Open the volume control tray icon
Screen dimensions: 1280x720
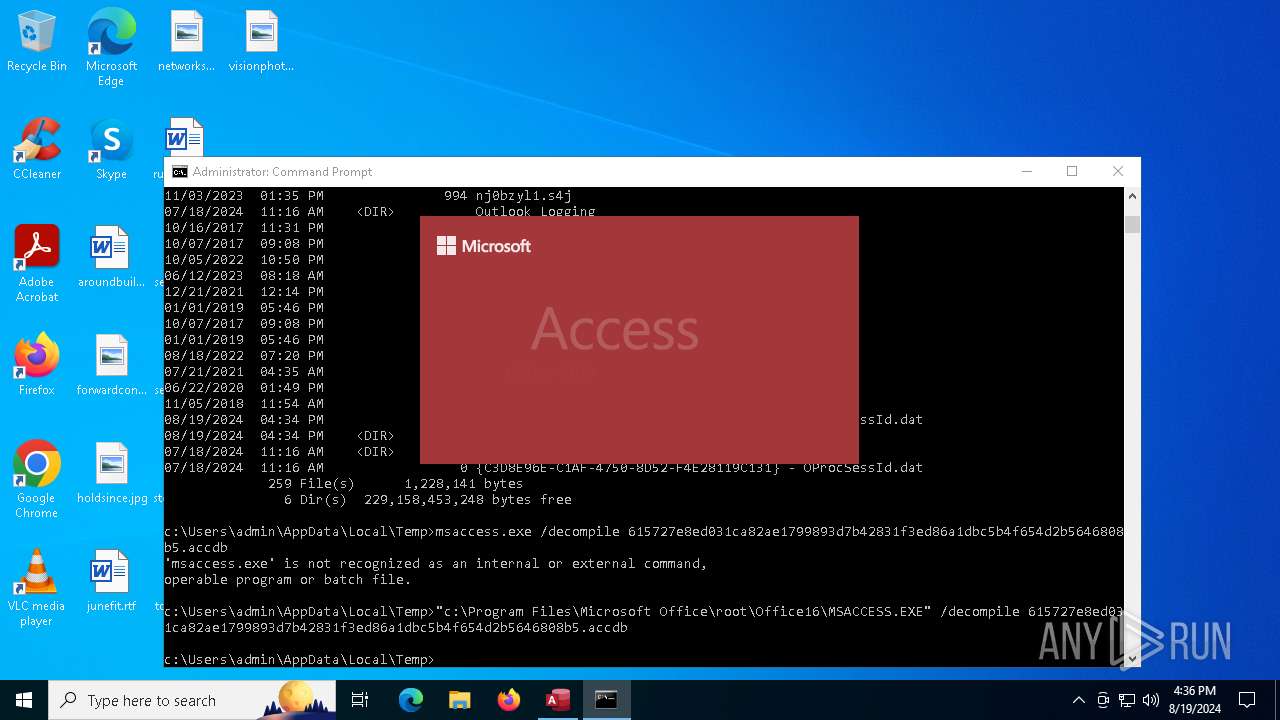pos(1151,700)
